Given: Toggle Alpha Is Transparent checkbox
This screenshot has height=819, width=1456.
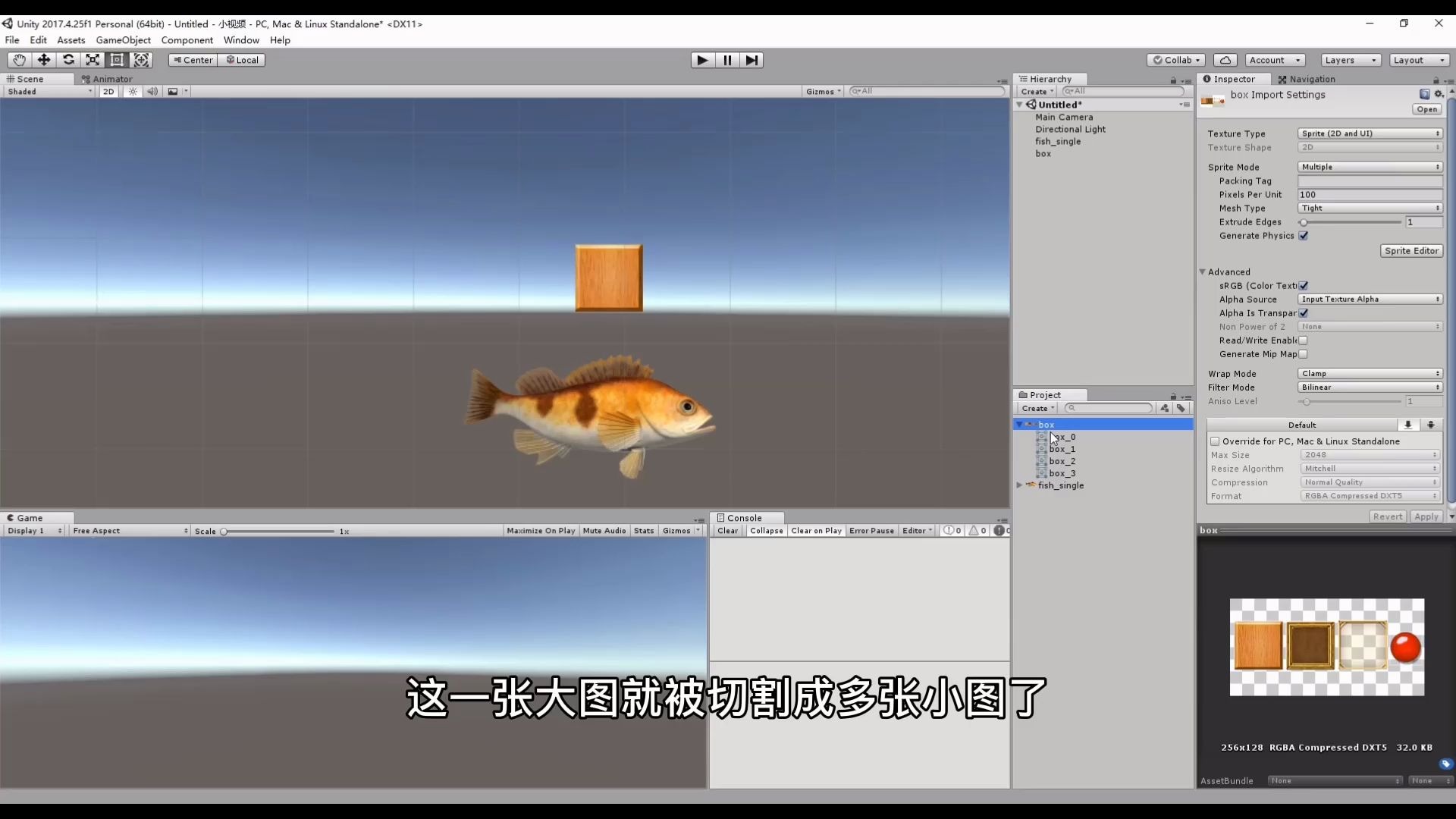Looking at the screenshot, I should tap(1304, 313).
